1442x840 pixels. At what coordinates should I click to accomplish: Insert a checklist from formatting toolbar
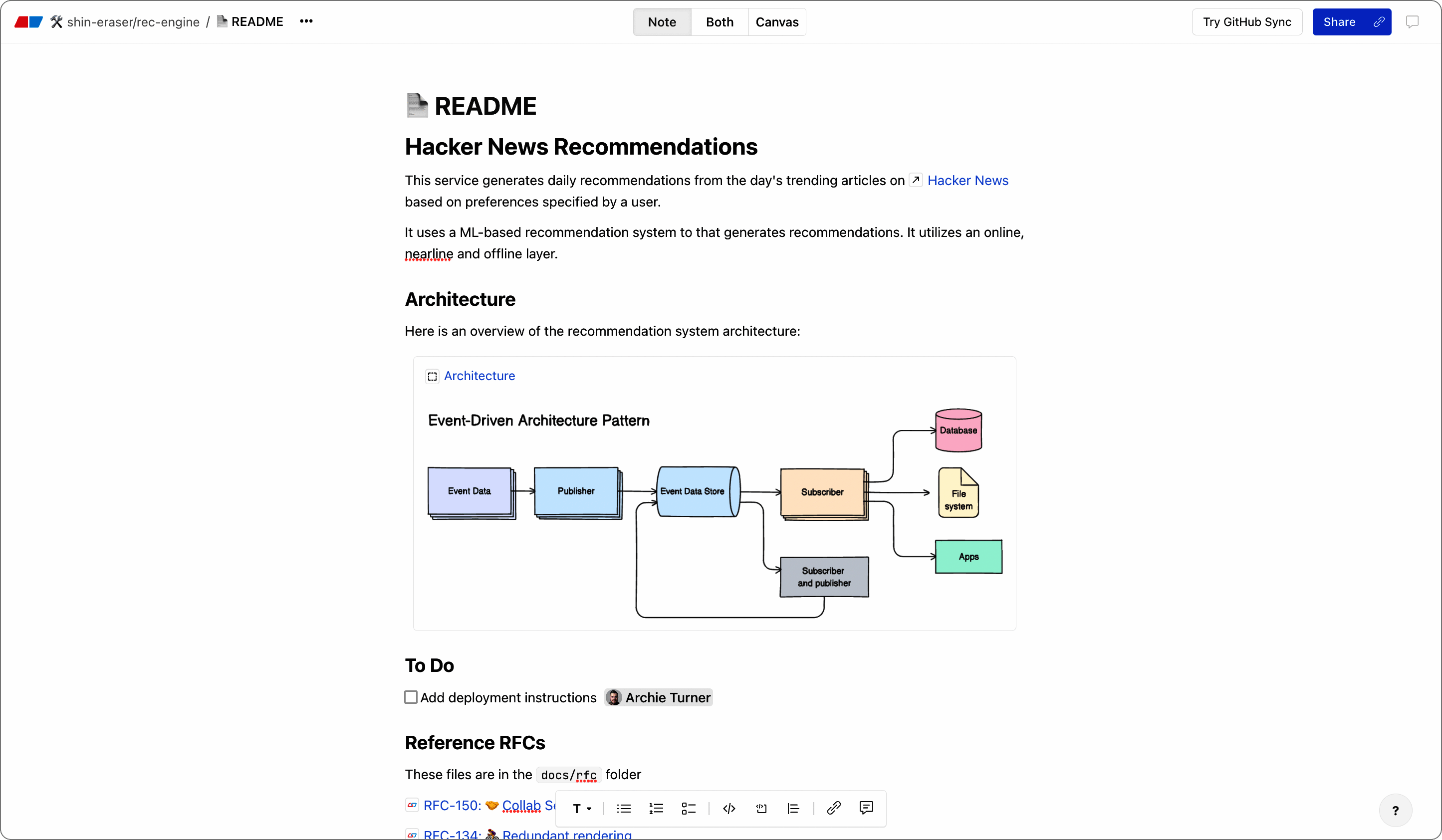pyautogui.click(x=689, y=809)
